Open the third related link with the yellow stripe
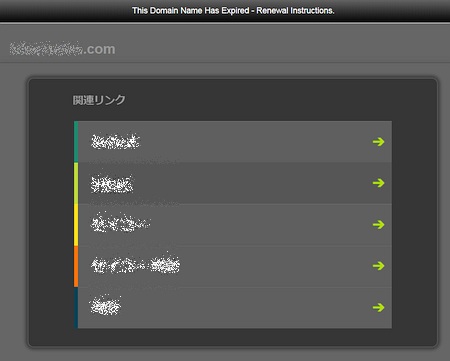Viewport: 450px width, 361px height. point(233,225)
